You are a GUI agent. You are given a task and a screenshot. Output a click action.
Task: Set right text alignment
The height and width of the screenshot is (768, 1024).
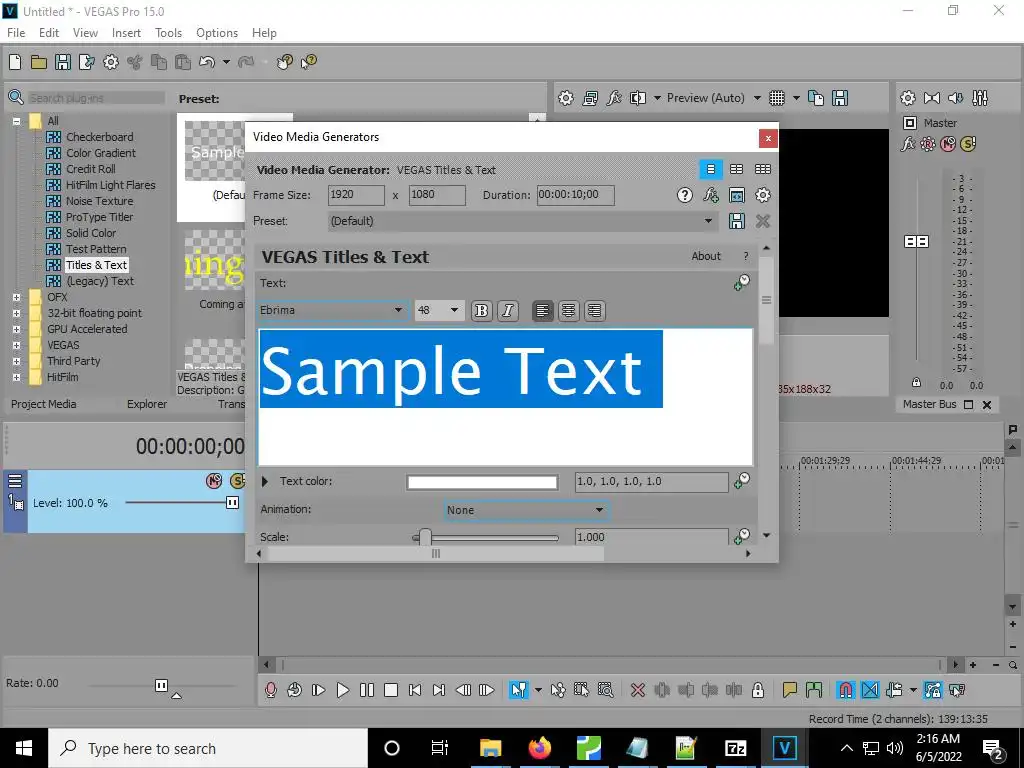click(x=594, y=311)
